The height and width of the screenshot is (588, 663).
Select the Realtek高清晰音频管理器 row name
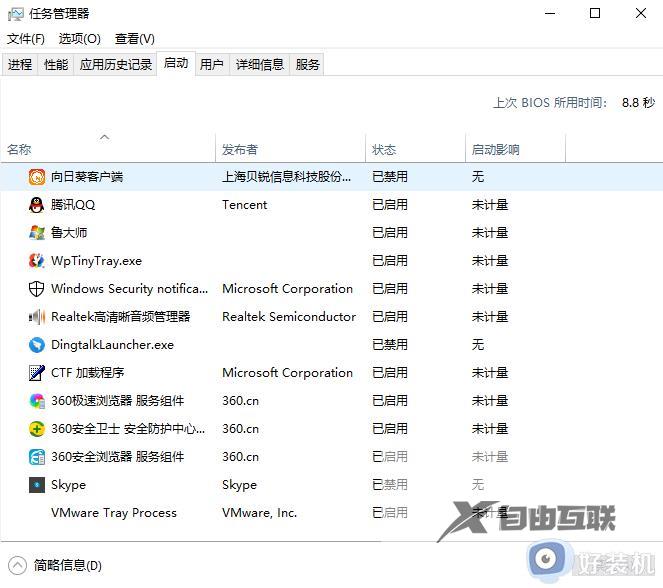(121, 317)
